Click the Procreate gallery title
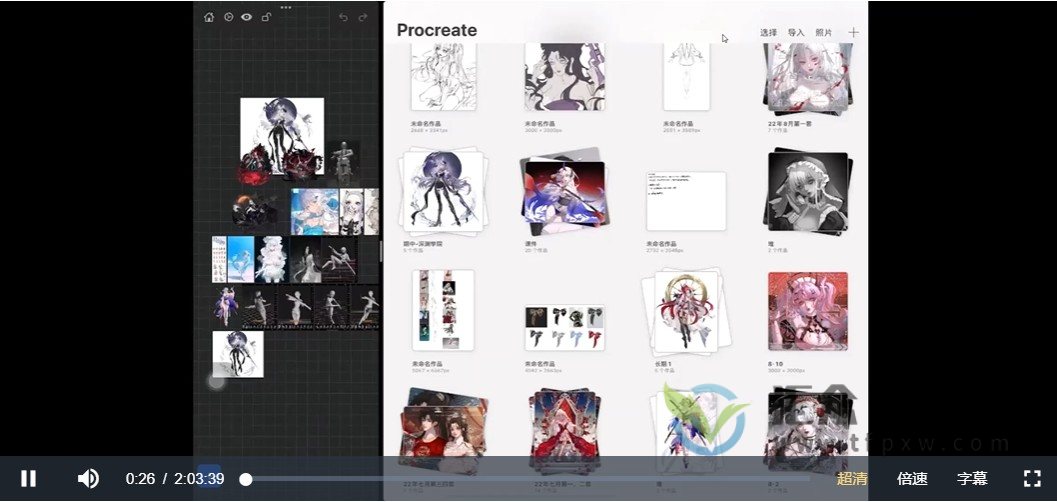The image size is (1057, 502). click(x=437, y=30)
